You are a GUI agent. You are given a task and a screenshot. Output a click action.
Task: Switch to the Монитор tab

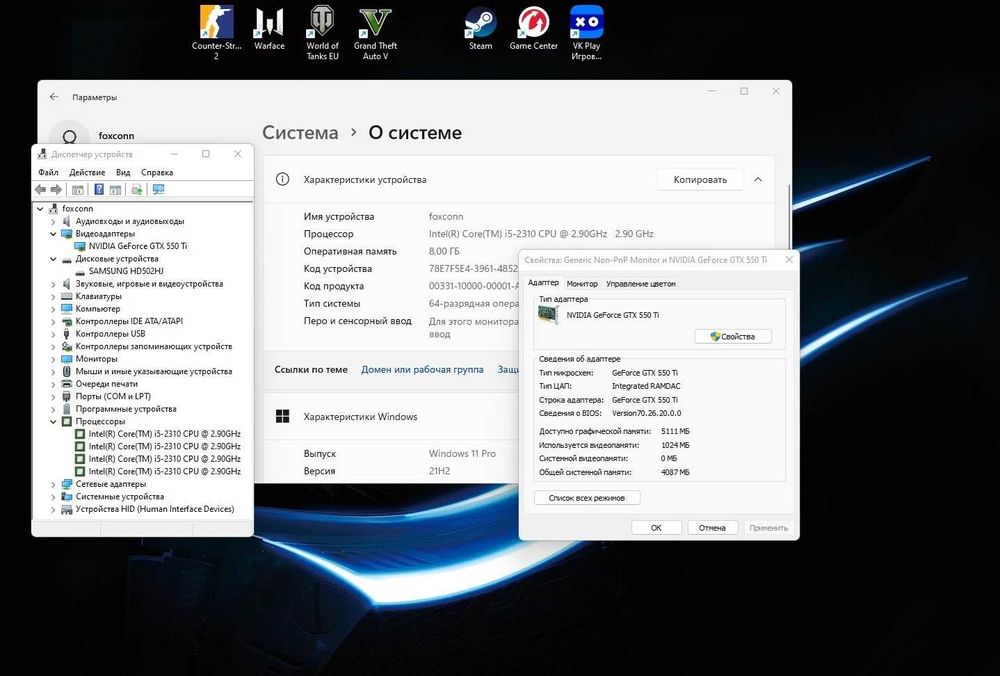click(x=582, y=284)
